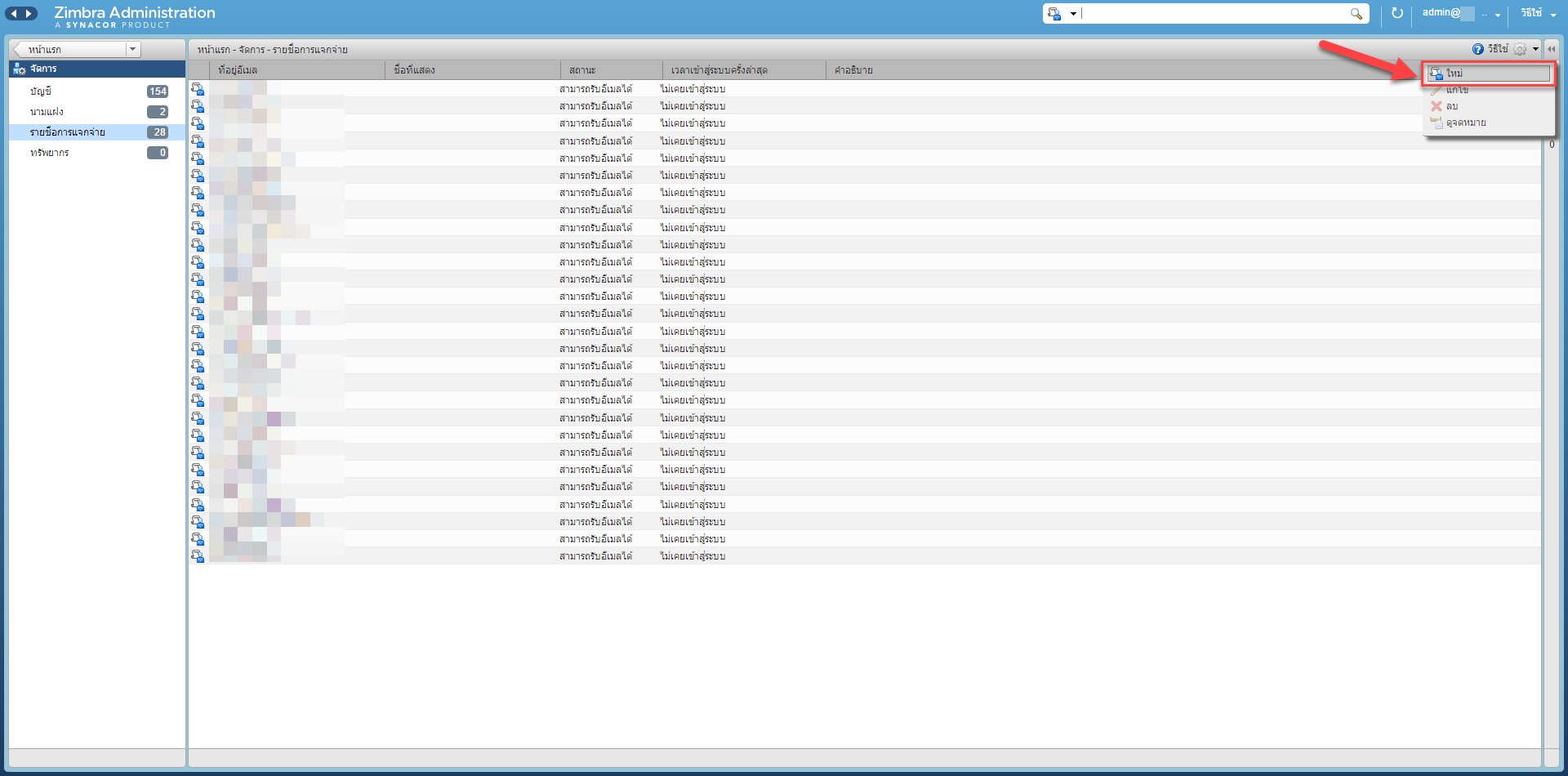Screen dimensions: 1568x776
Task: Choose ลบ in the gear menu
Action: (1451, 106)
